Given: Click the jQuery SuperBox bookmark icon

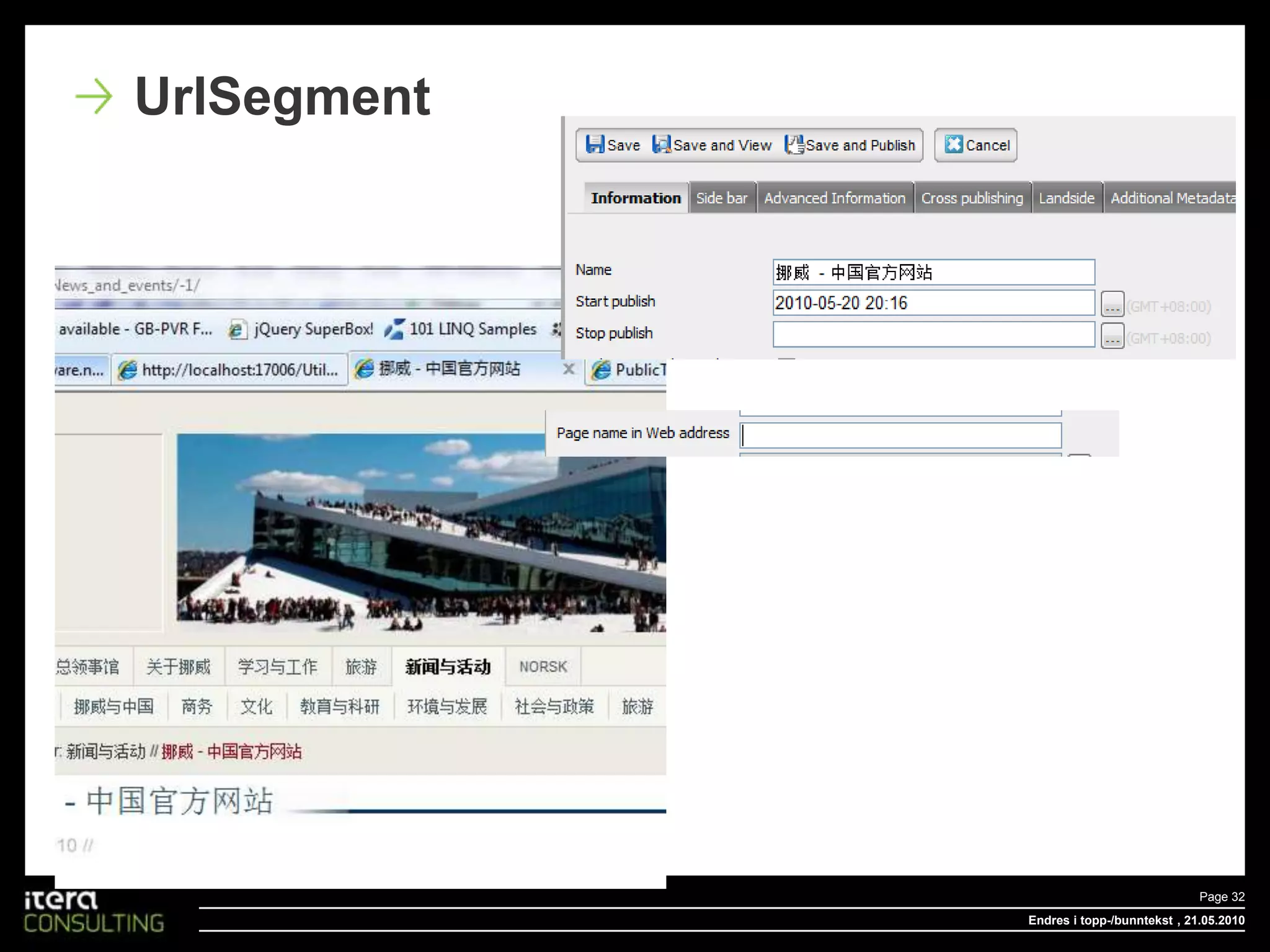Looking at the screenshot, I should [236, 330].
